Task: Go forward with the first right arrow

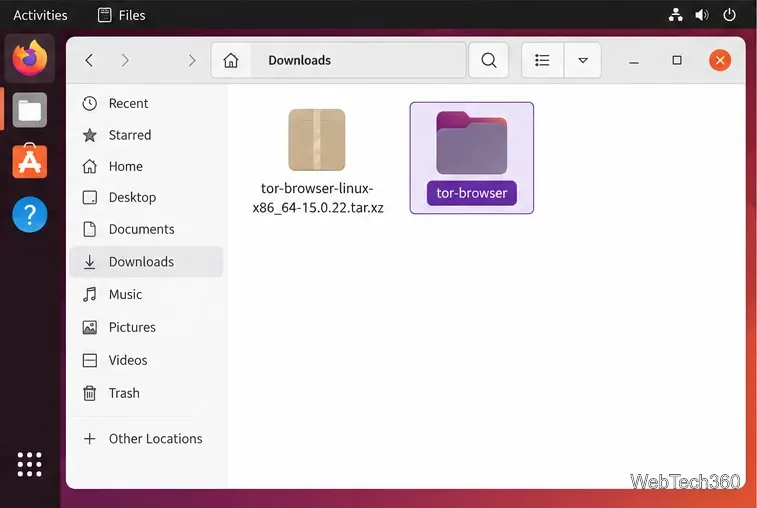Action: point(125,60)
